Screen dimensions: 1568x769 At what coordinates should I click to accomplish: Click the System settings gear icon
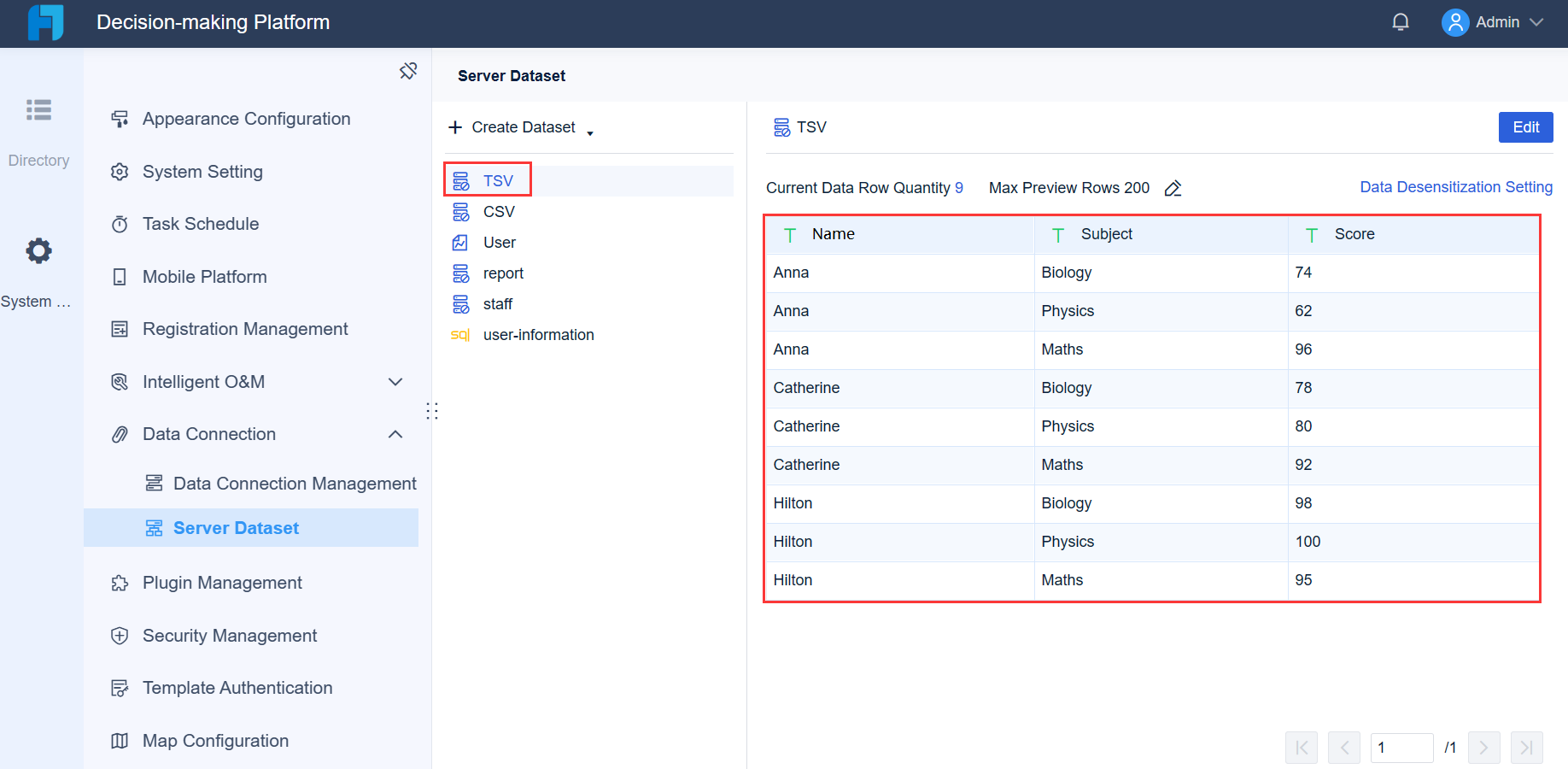click(38, 250)
